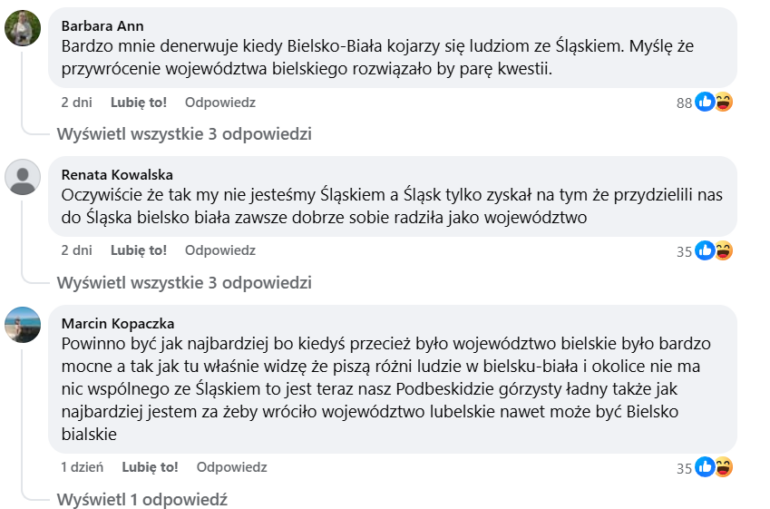Image resolution: width=770 pixels, height=509 pixels.
Task: Click Marcin Kopaczka's profile picture
Action: pos(22,325)
